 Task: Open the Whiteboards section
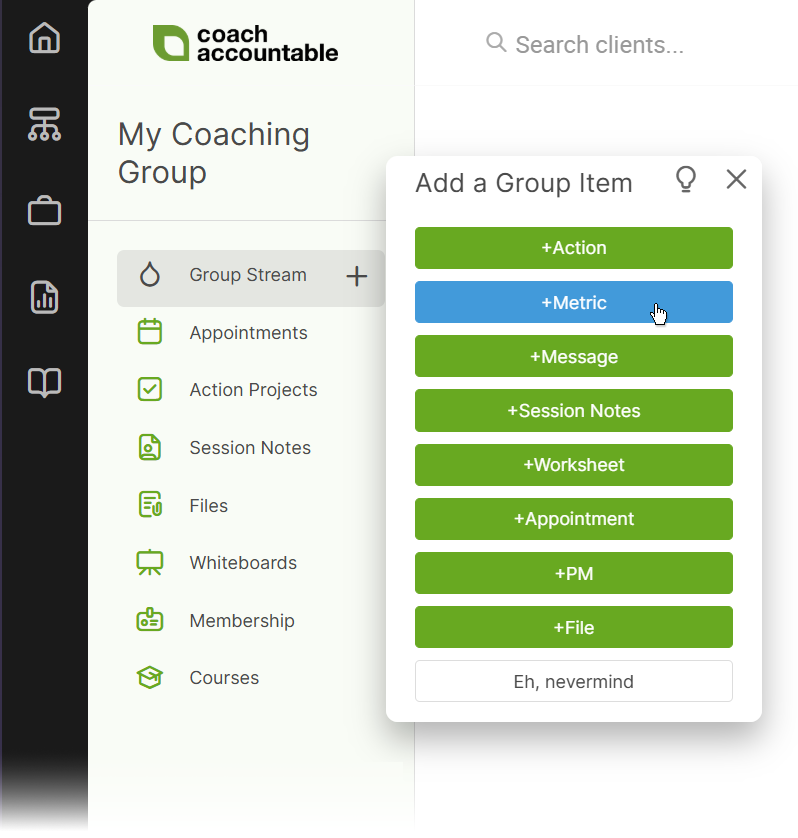(243, 563)
